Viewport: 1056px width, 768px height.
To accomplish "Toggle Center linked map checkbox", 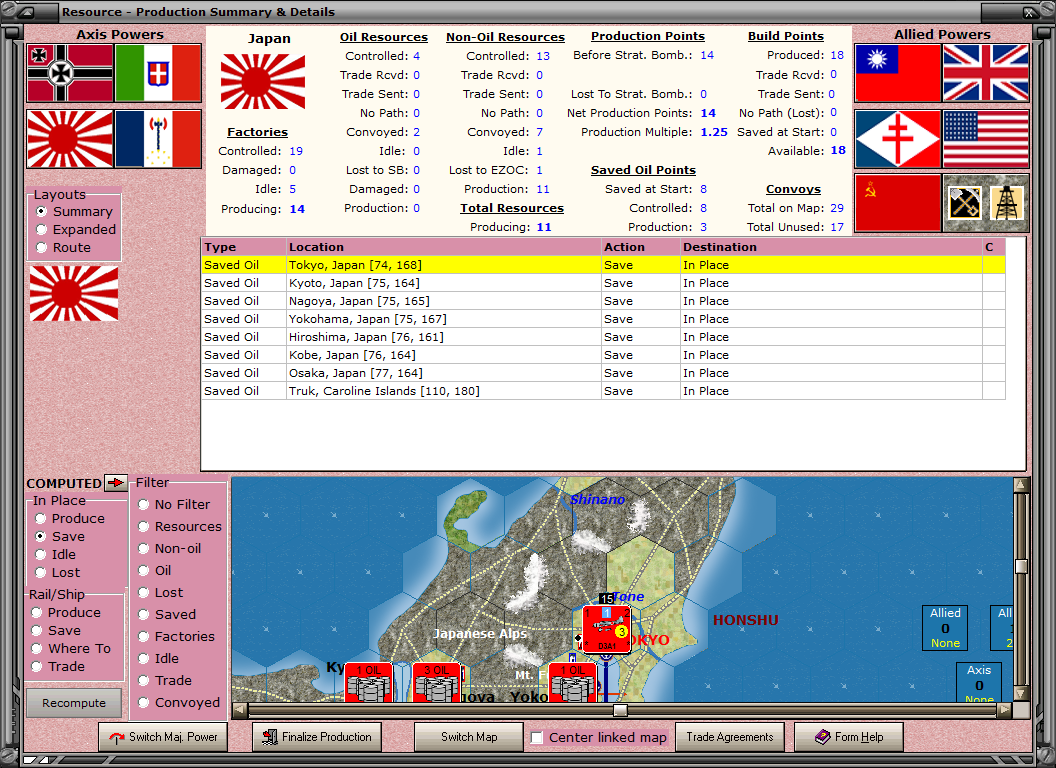I will click(x=537, y=738).
